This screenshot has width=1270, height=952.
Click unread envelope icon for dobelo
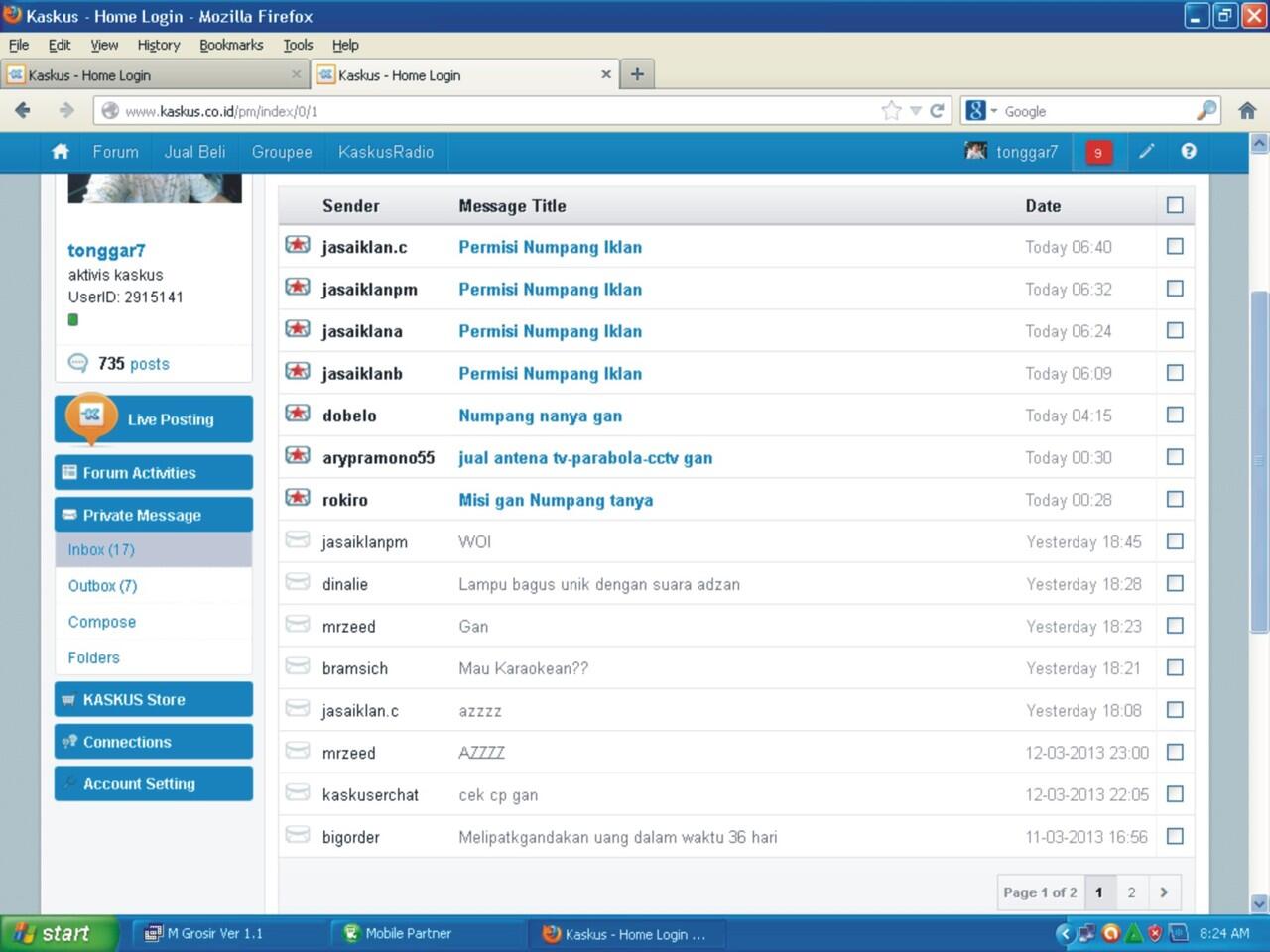point(298,414)
